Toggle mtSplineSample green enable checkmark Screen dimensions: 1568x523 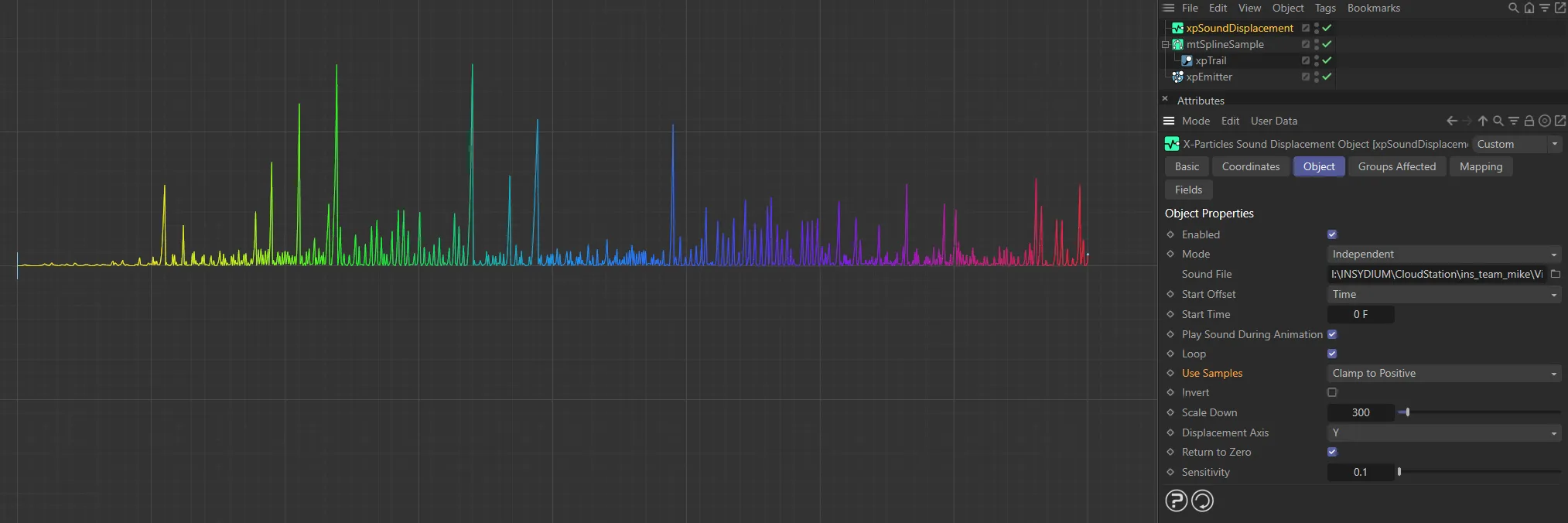tap(1327, 44)
